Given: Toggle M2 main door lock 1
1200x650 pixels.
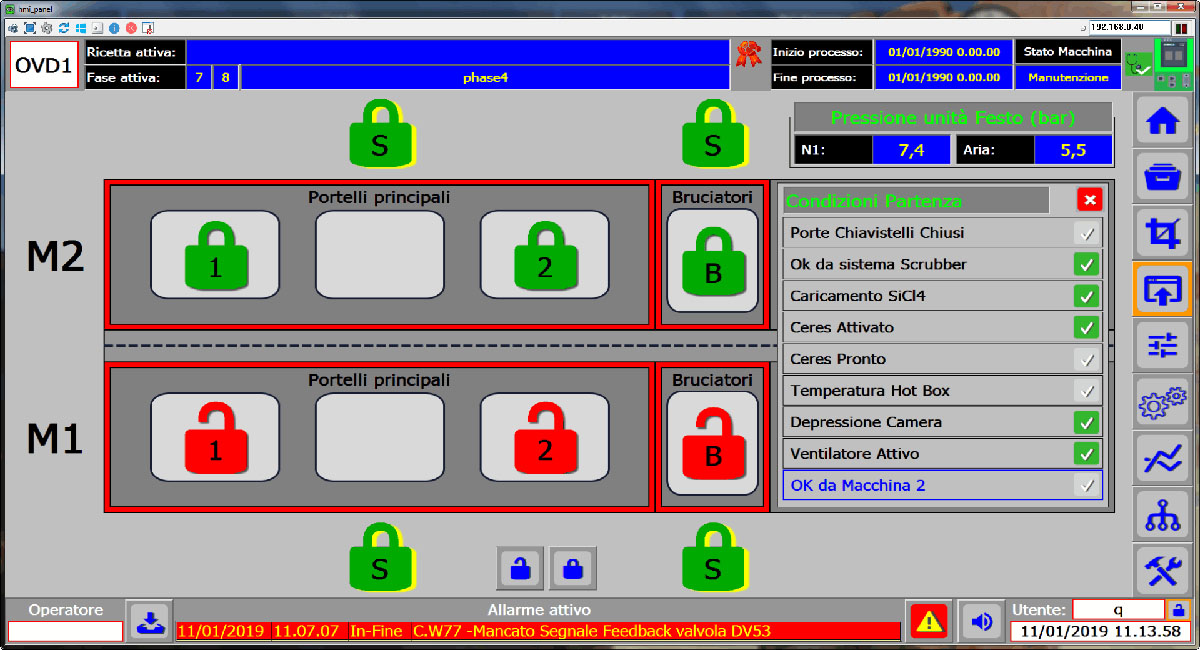Looking at the screenshot, I should [x=215, y=256].
